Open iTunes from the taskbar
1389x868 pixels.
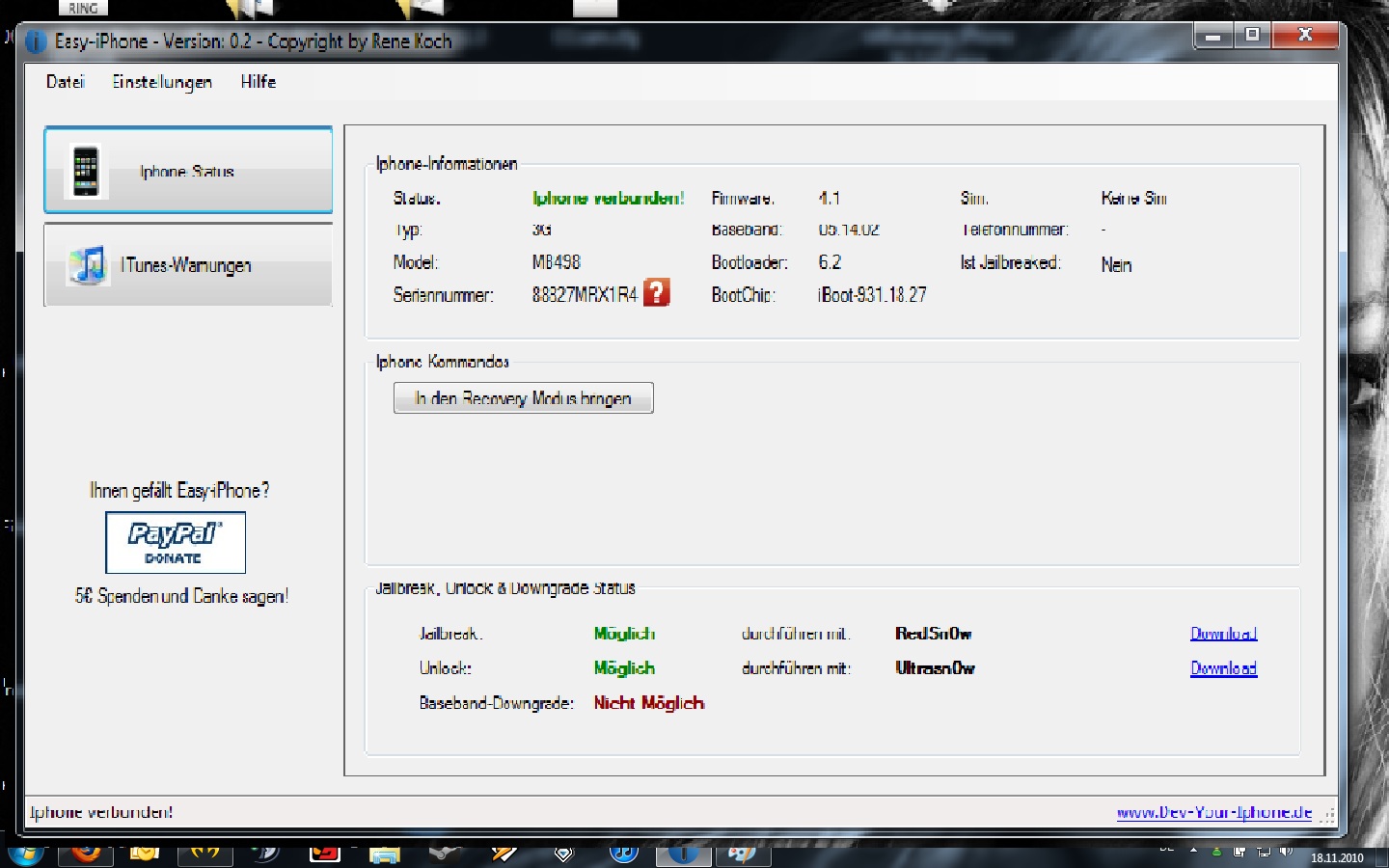click(623, 854)
